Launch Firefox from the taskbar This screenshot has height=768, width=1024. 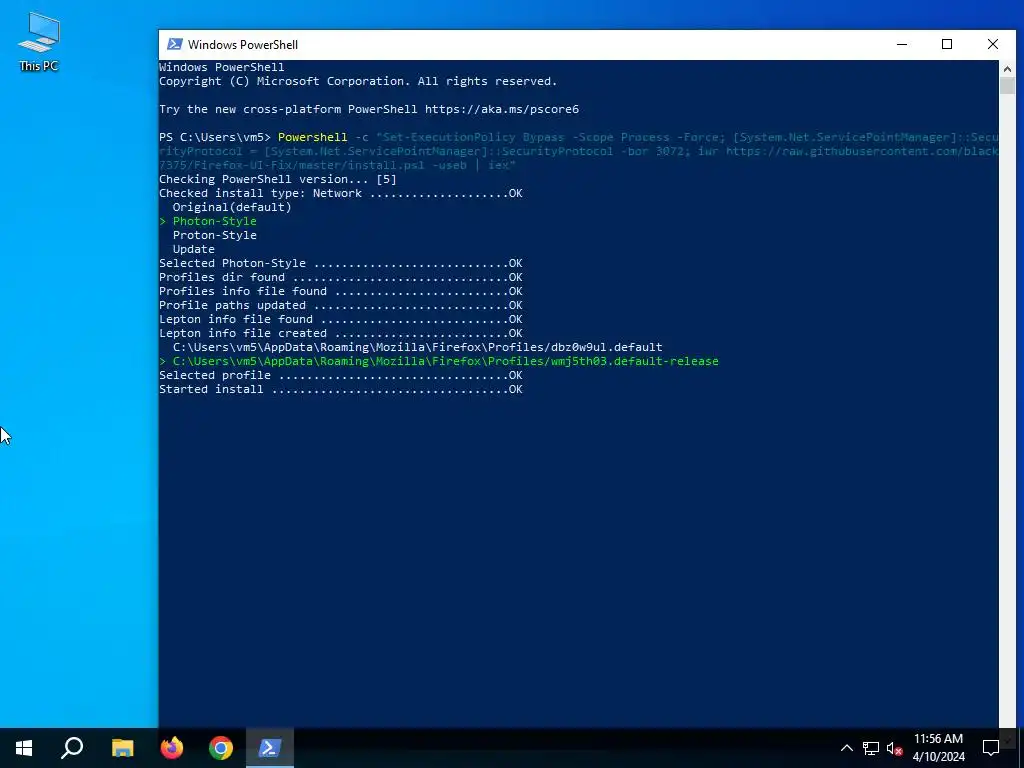(x=172, y=748)
